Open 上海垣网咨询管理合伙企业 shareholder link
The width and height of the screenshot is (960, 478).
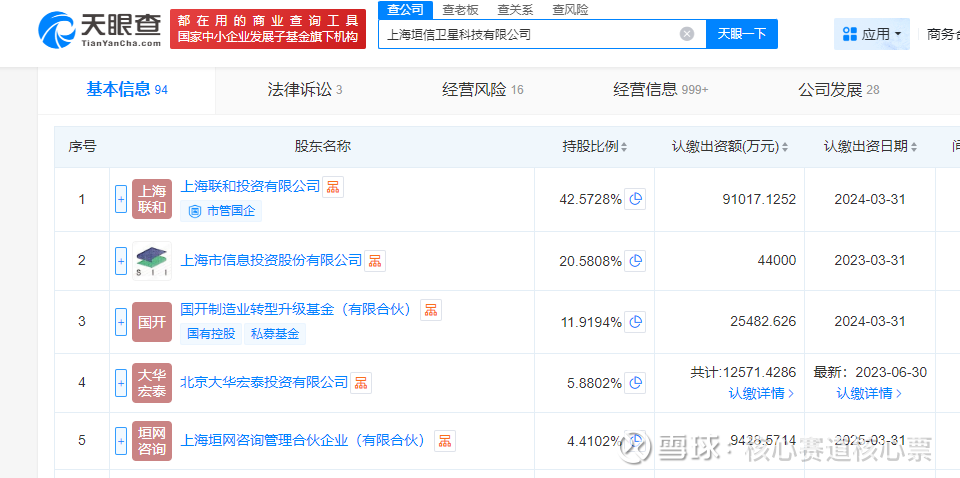coord(303,440)
